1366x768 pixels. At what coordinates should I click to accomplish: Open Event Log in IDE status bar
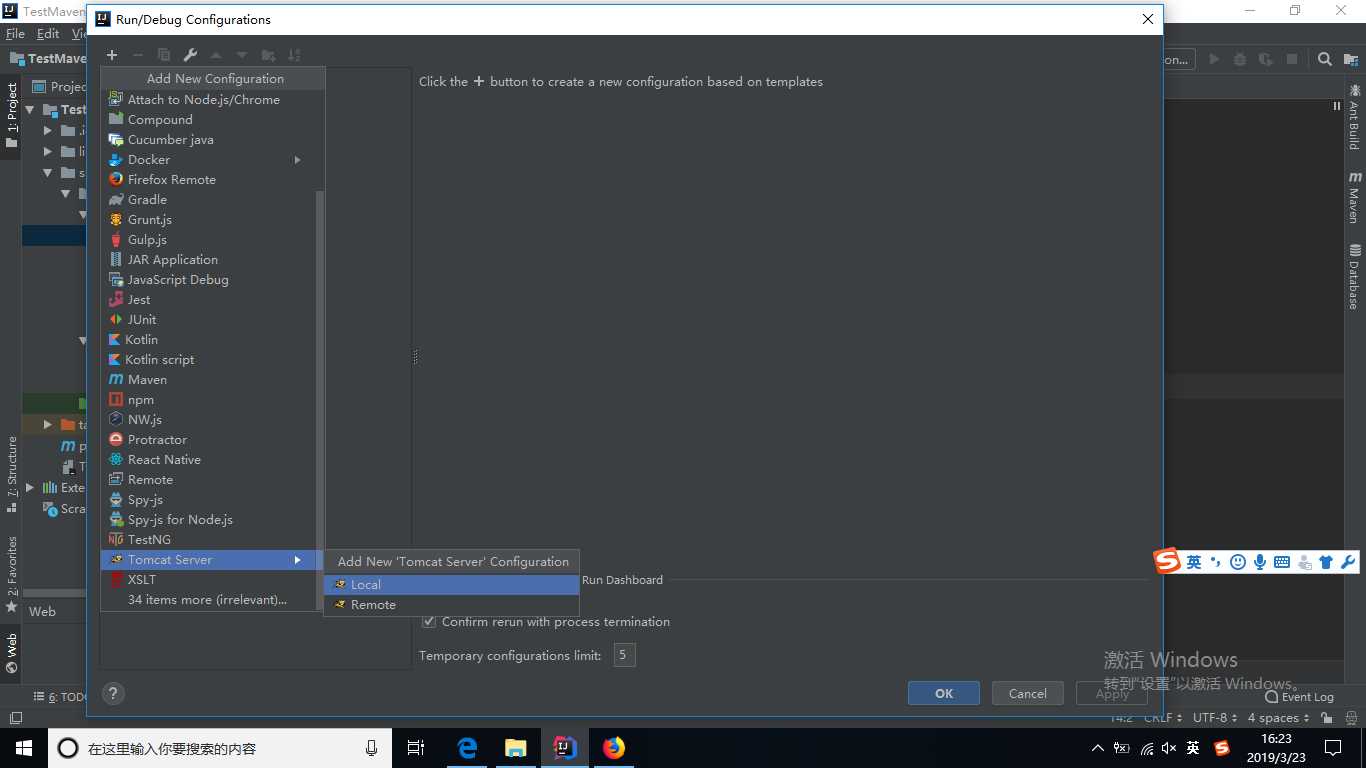click(1300, 696)
